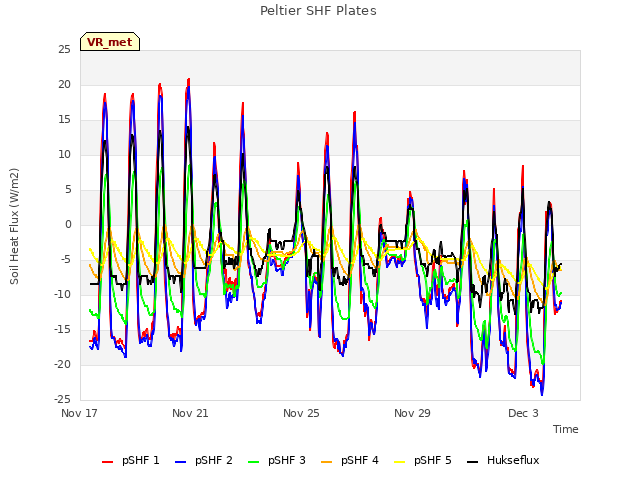This screenshot has height=480, width=640.
Task: Click the Nov 29 x-axis tick label
Action: (x=412, y=413)
